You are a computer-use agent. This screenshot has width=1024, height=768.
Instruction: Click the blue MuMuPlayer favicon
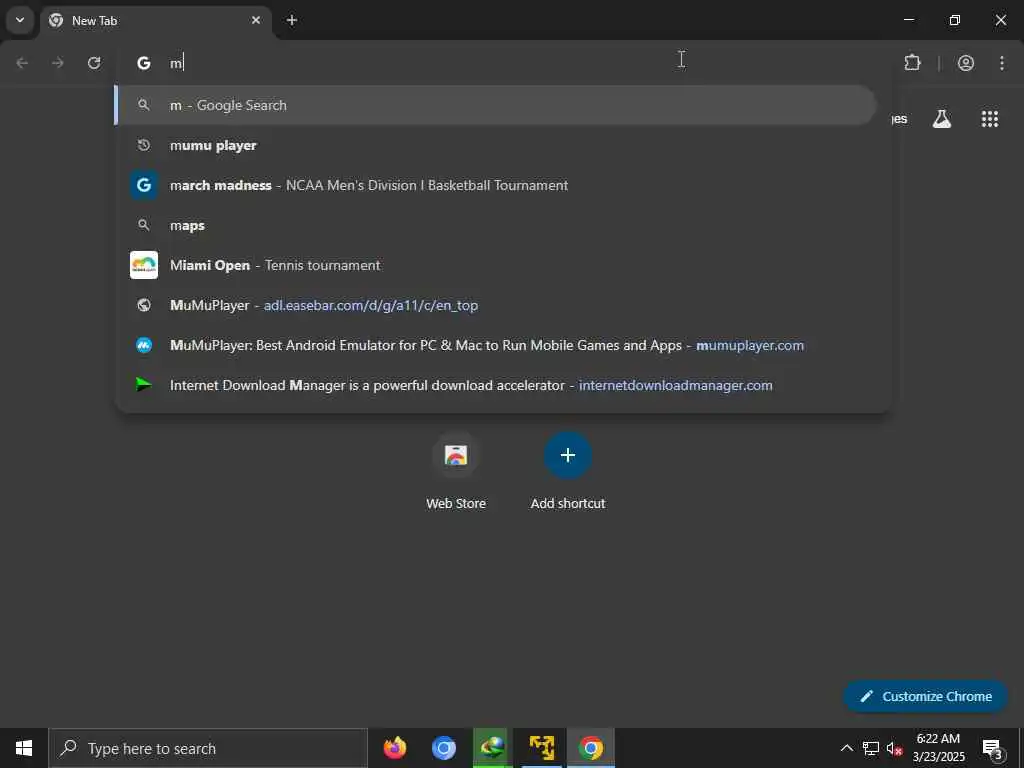click(x=144, y=345)
